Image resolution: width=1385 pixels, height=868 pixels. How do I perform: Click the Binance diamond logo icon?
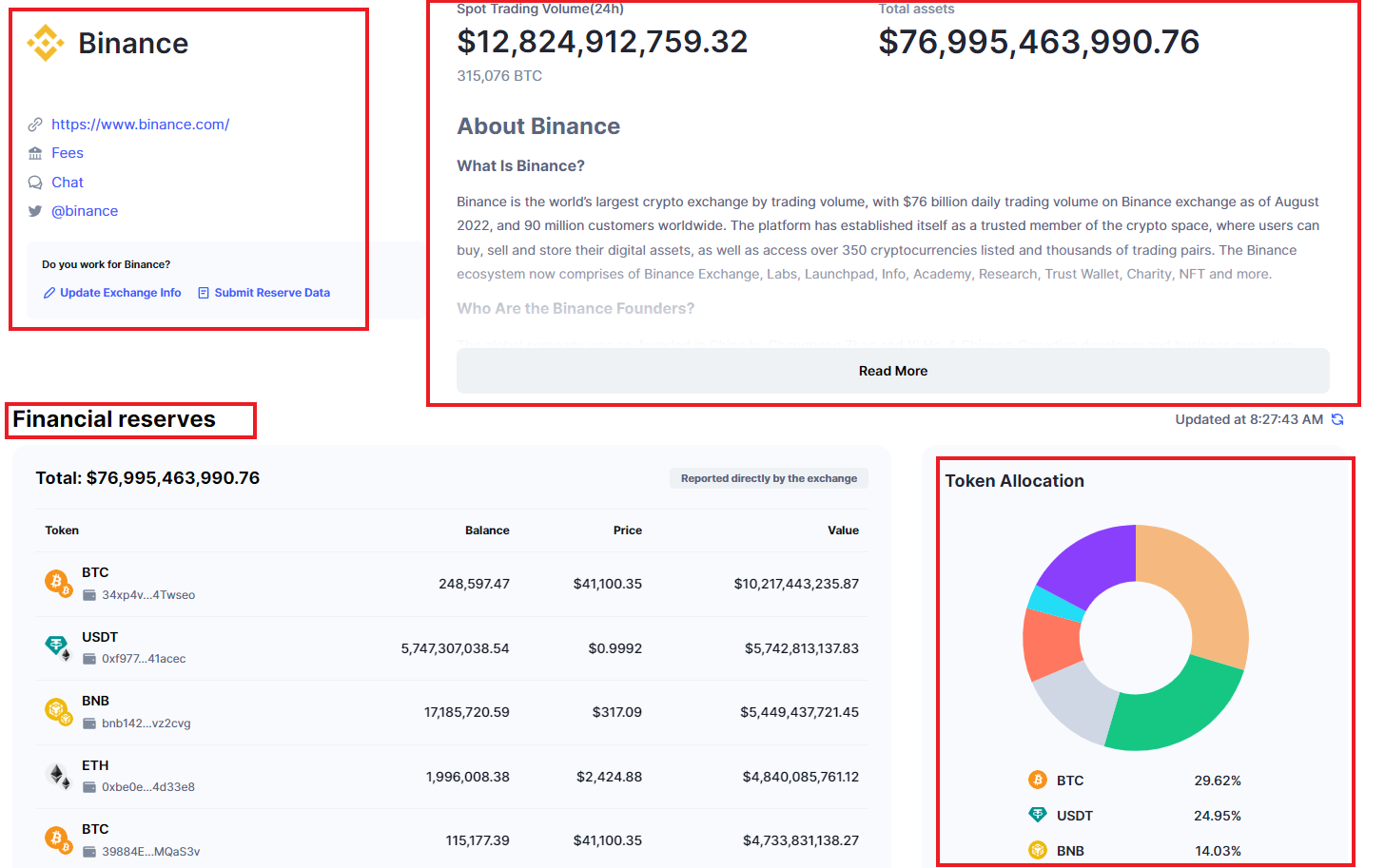(x=45, y=43)
